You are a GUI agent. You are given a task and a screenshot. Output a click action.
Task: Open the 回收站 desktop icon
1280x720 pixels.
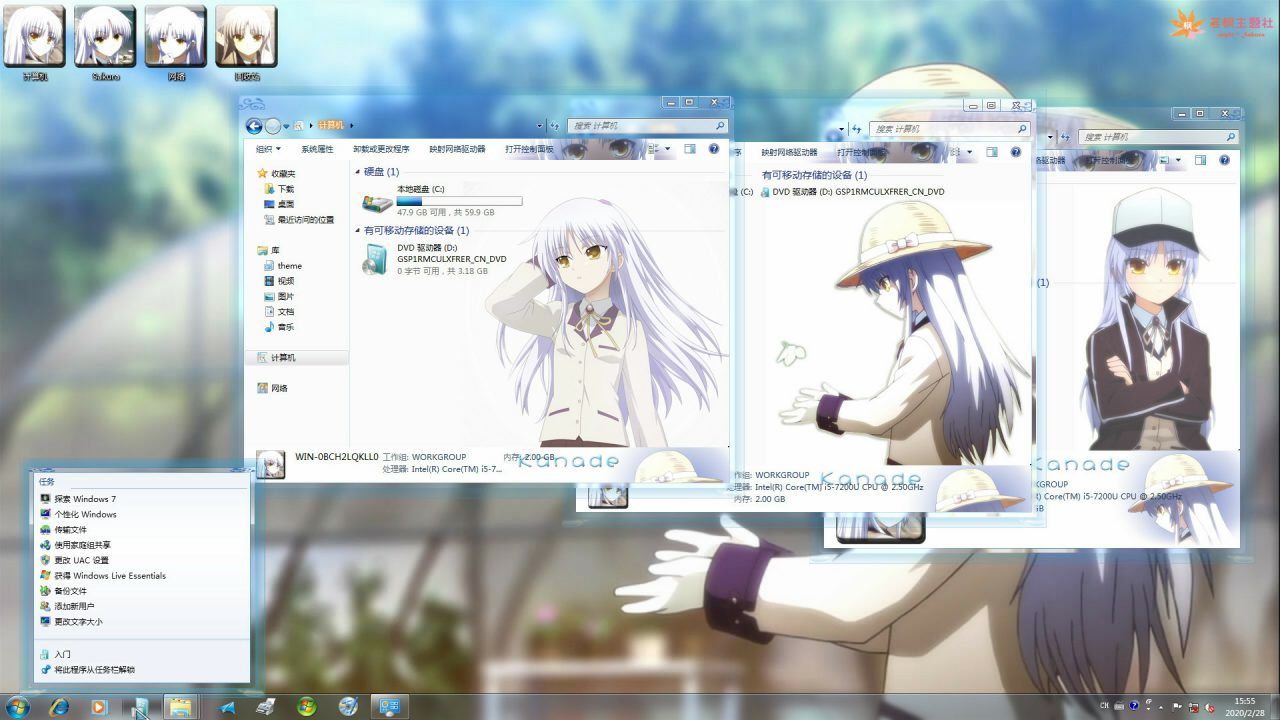coord(246,43)
